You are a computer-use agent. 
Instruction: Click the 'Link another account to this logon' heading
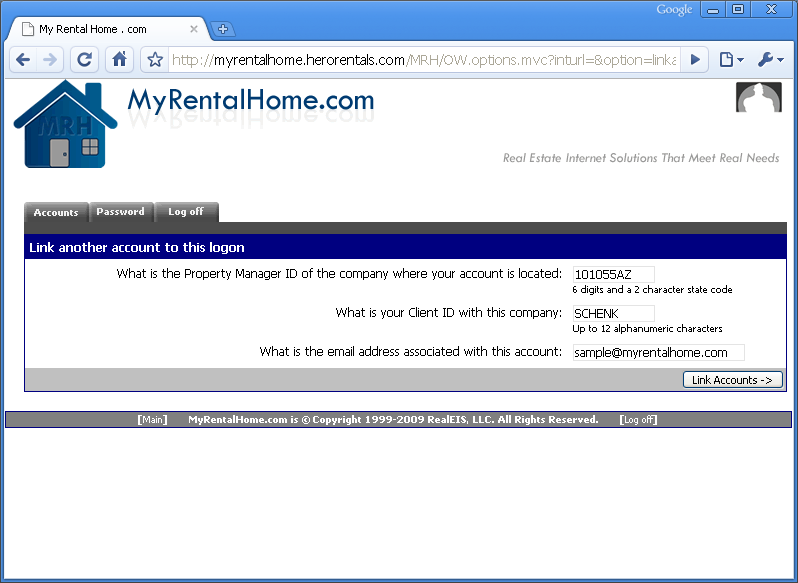(136, 248)
